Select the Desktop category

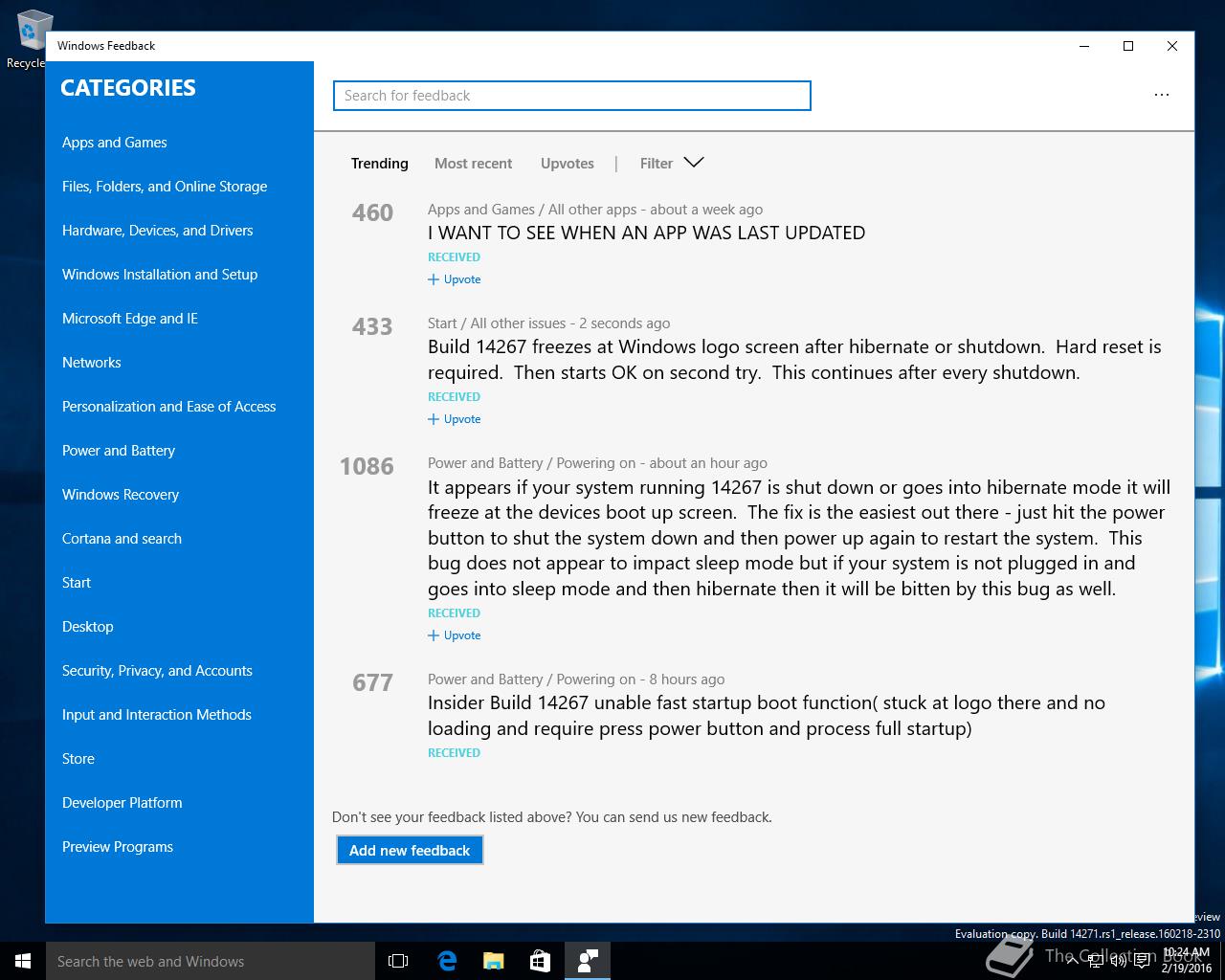pyautogui.click(x=88, y=627)
